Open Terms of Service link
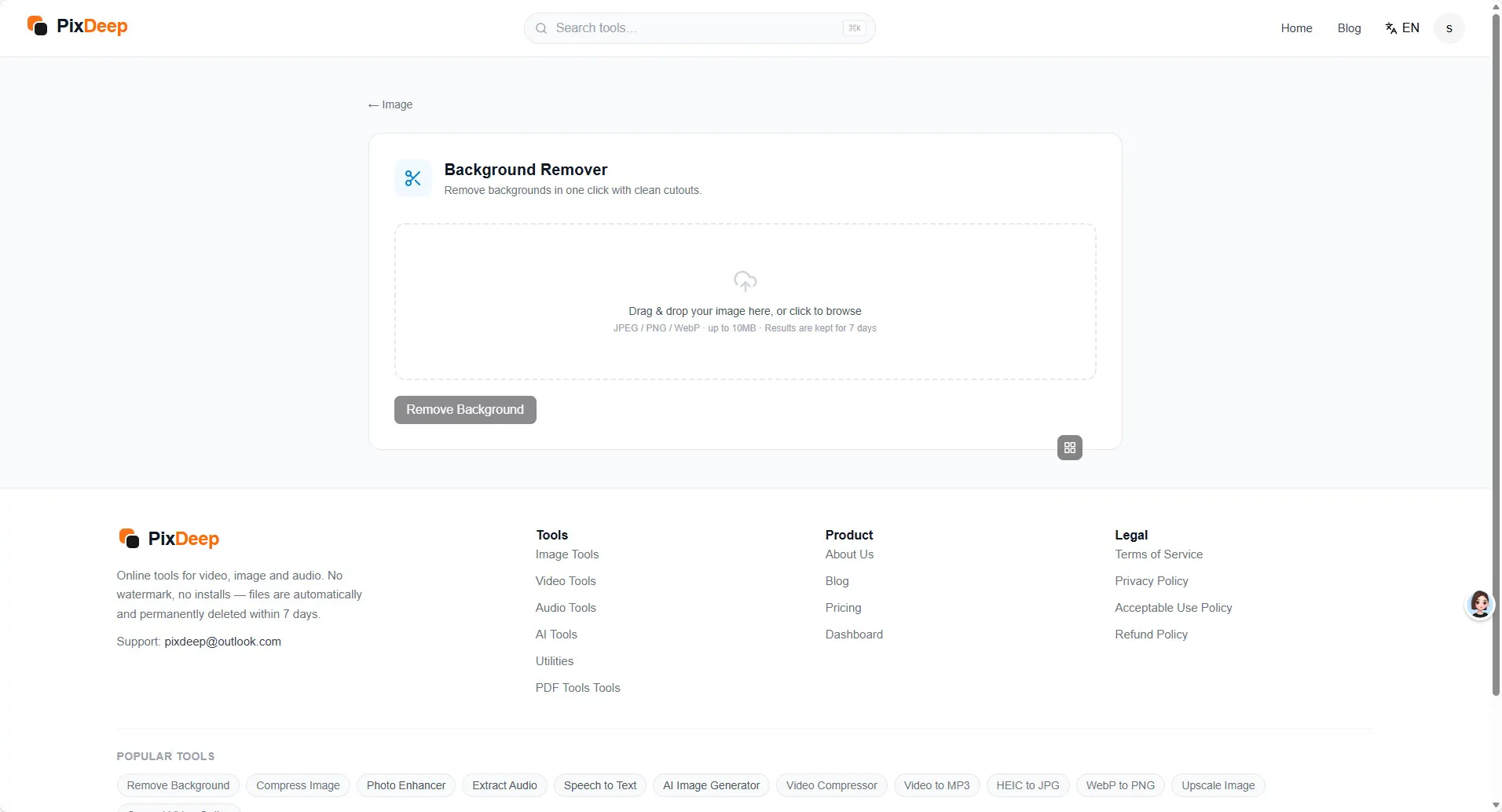 pos(1159,554)
